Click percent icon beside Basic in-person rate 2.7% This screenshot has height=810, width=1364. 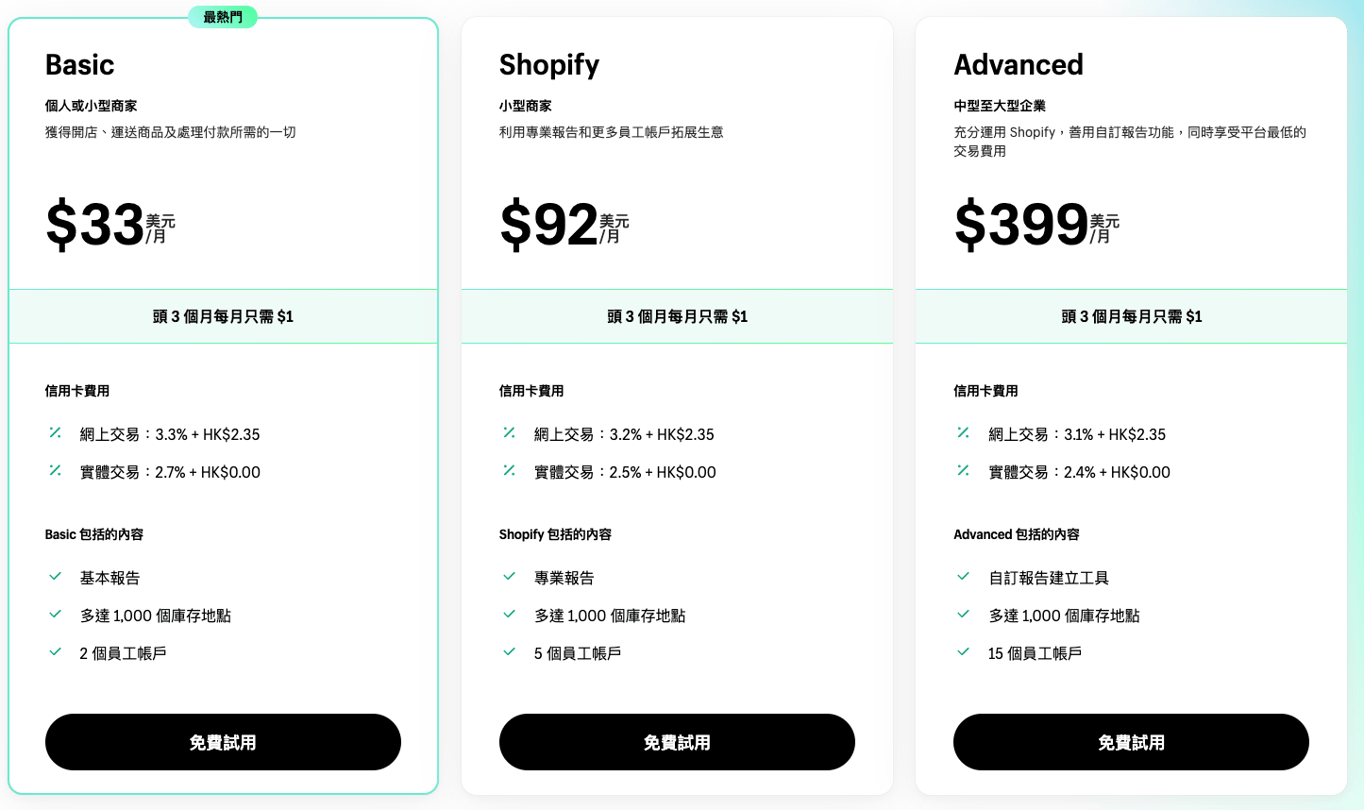pyautogui.click(x=55, y=471)
